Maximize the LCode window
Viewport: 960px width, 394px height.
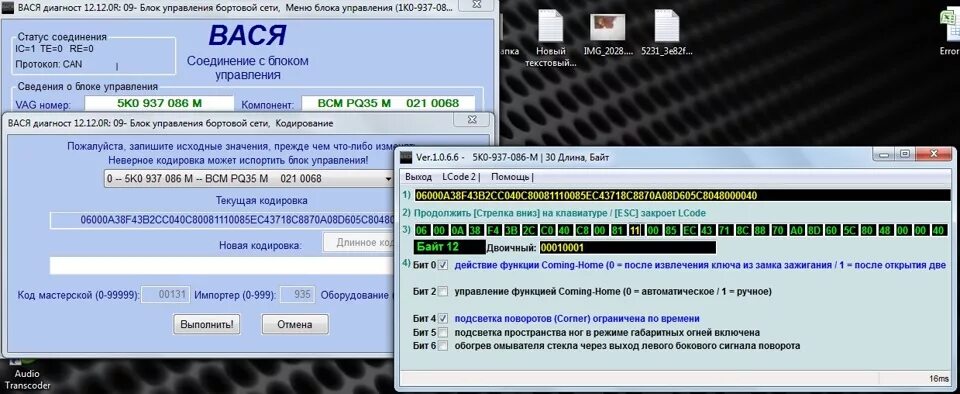click(904, 155)
